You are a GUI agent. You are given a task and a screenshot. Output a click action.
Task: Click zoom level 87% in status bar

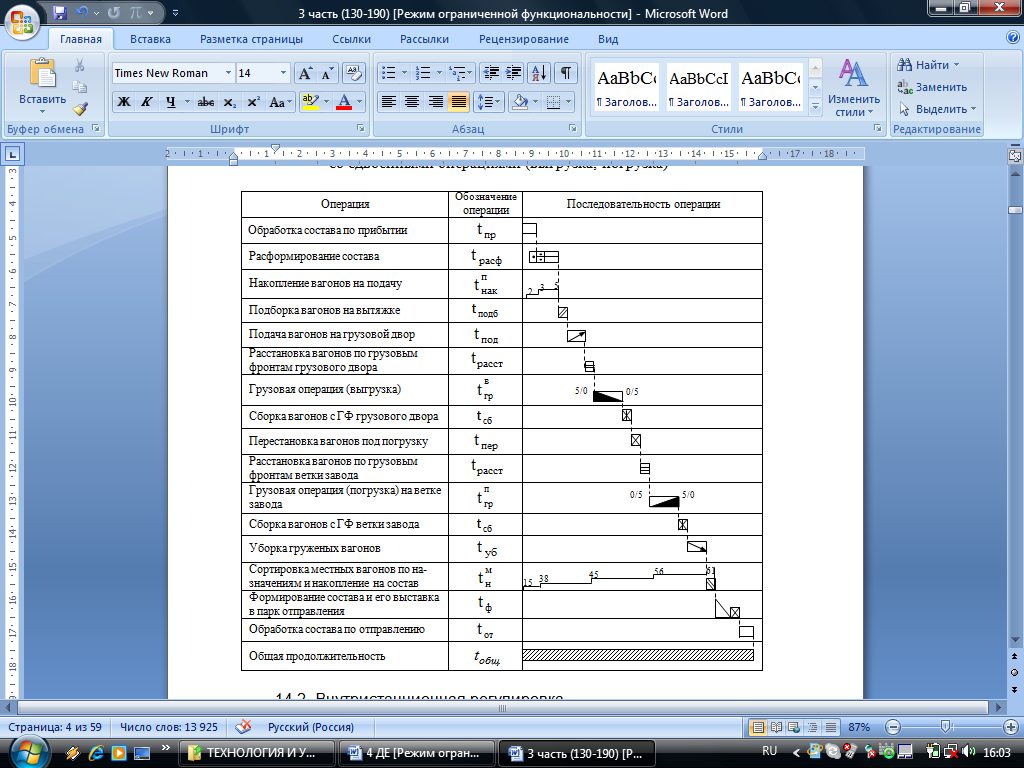[859, 727]
